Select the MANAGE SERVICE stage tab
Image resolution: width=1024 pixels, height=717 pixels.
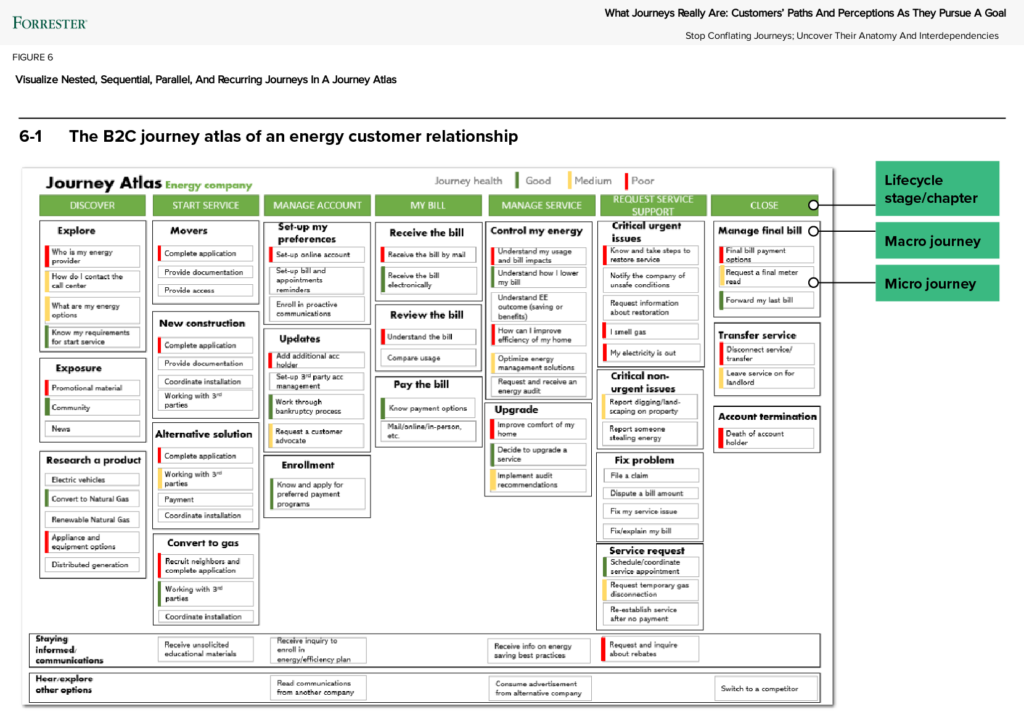pyautogui.click(x=540, y=205)
